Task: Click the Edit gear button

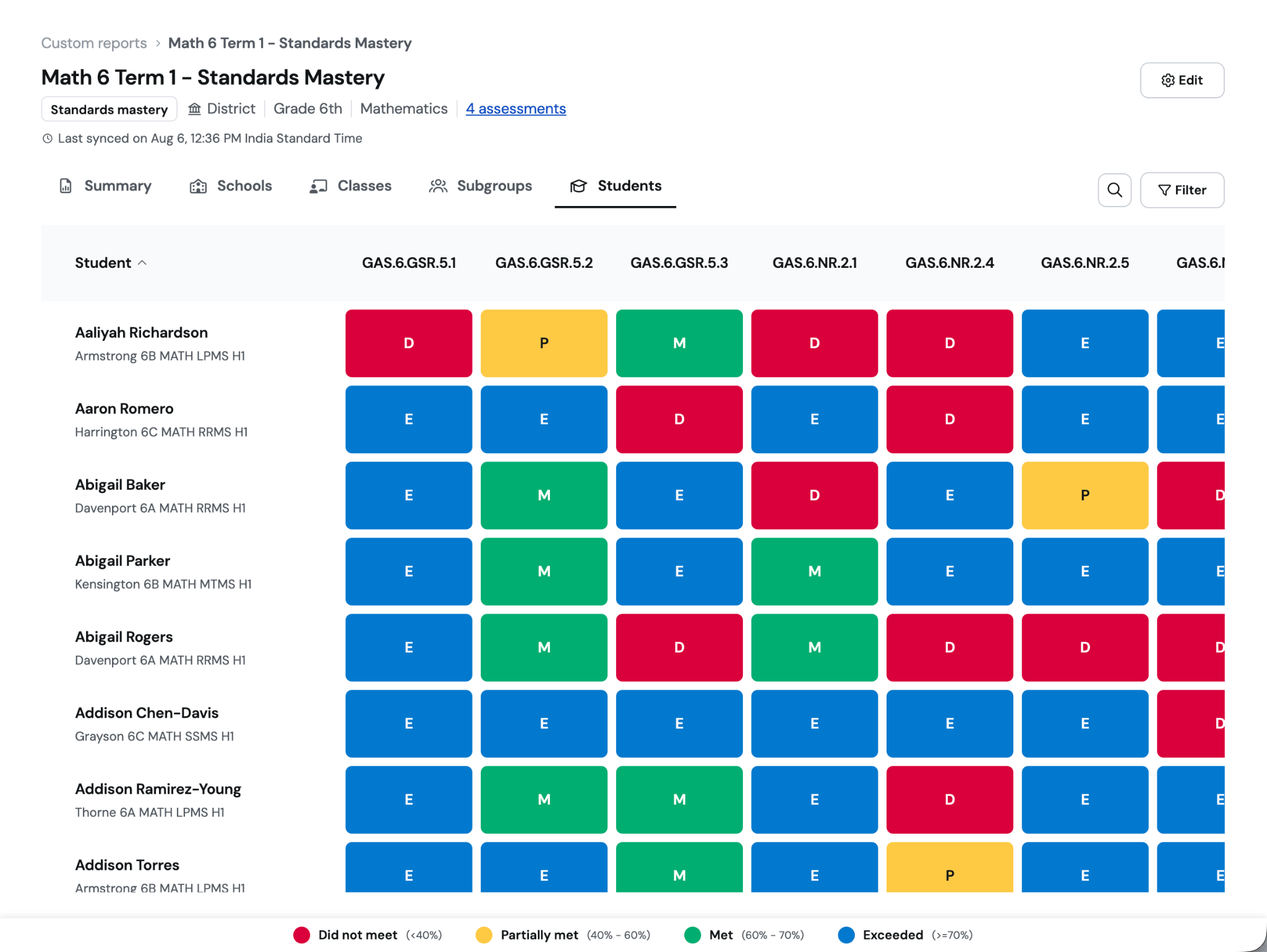Action: [1182, 80]
